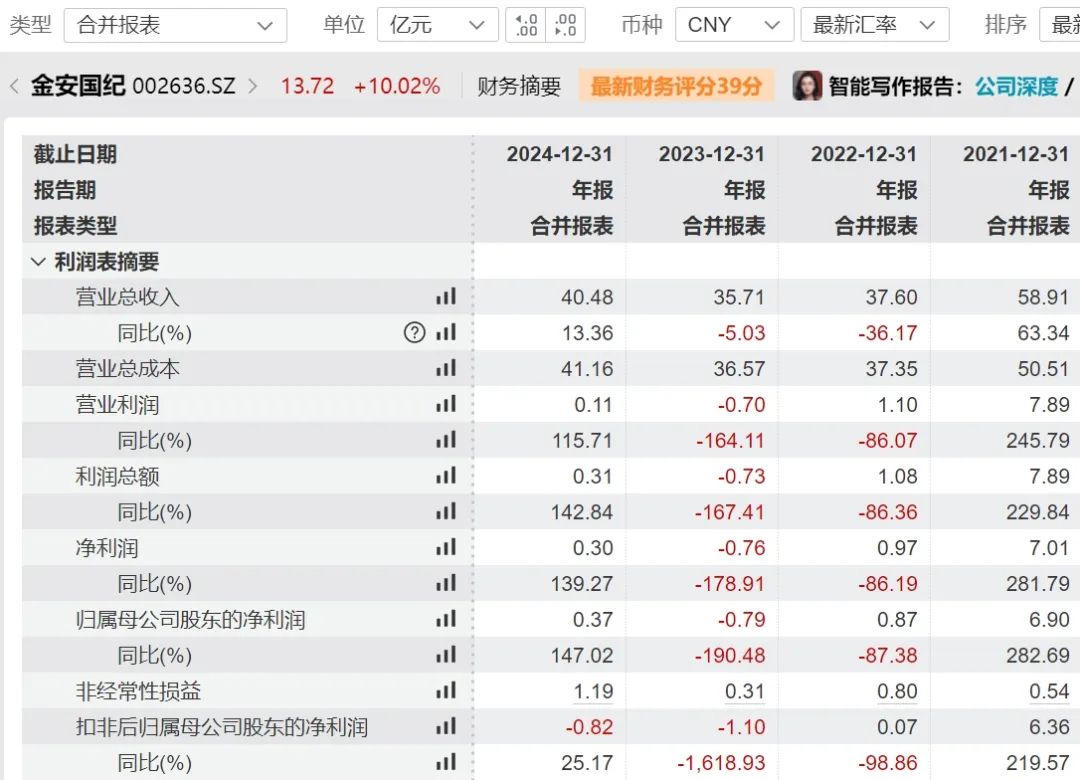Click the 归属母公司股东的净利润 row label
This screenshot has height=780, width=1080.
190,619
